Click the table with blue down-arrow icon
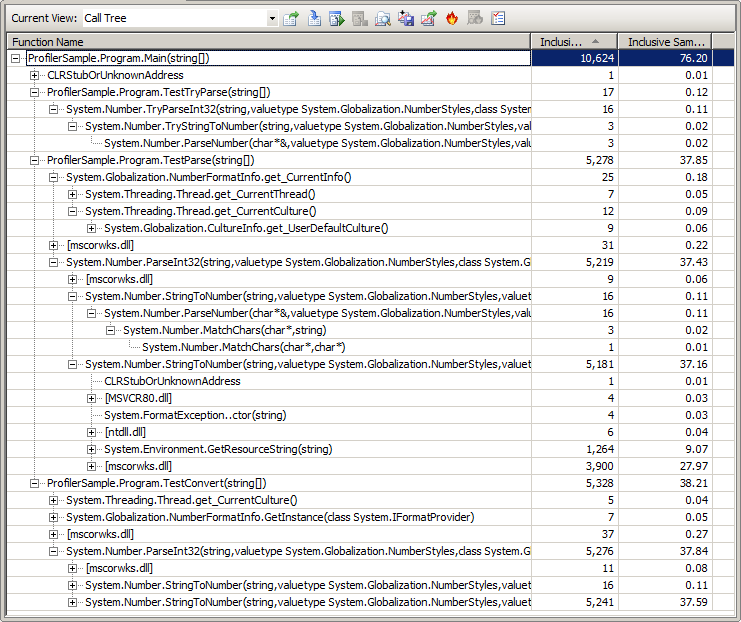The height and width of the screenshot is (622, 741). [314, 18]
